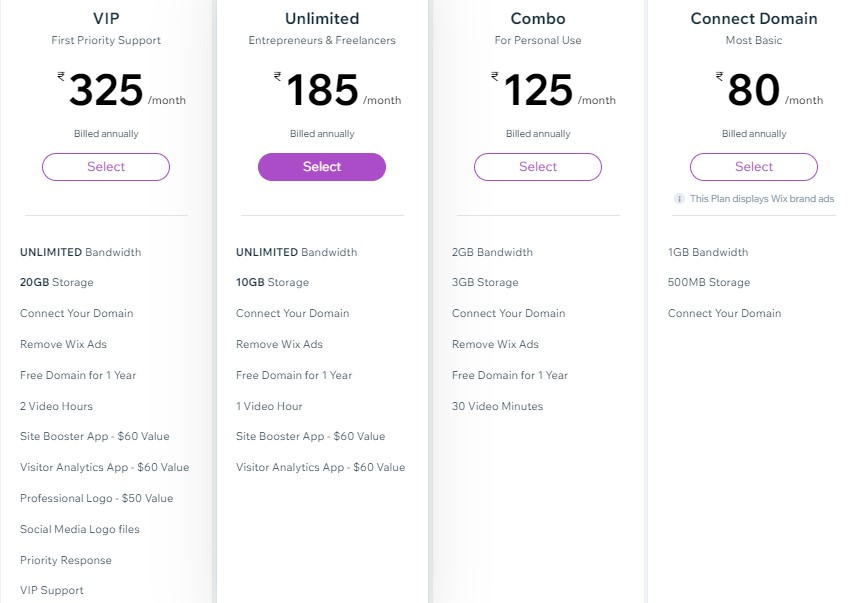Viewport: 855px width, 603px height.
Task: Click VIP Support at bottom of VIP plan
Action: pyautogui.click(x=52, y=590)
